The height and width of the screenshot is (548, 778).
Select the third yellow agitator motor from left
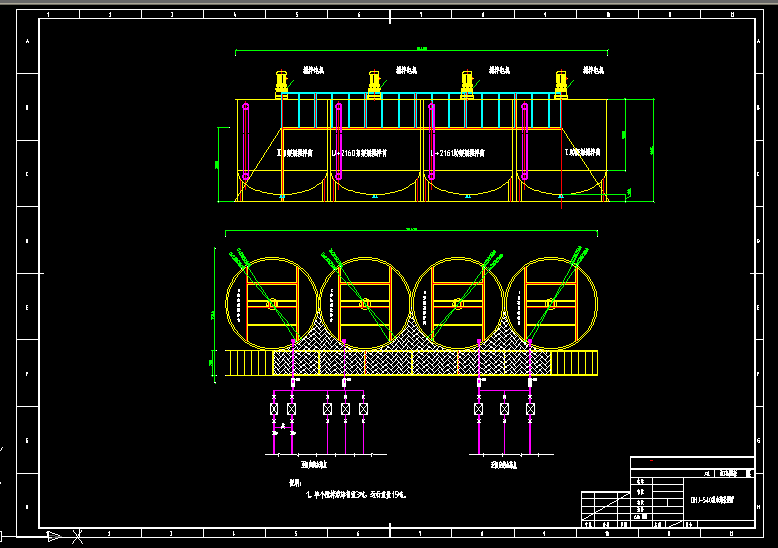[467, 84]
